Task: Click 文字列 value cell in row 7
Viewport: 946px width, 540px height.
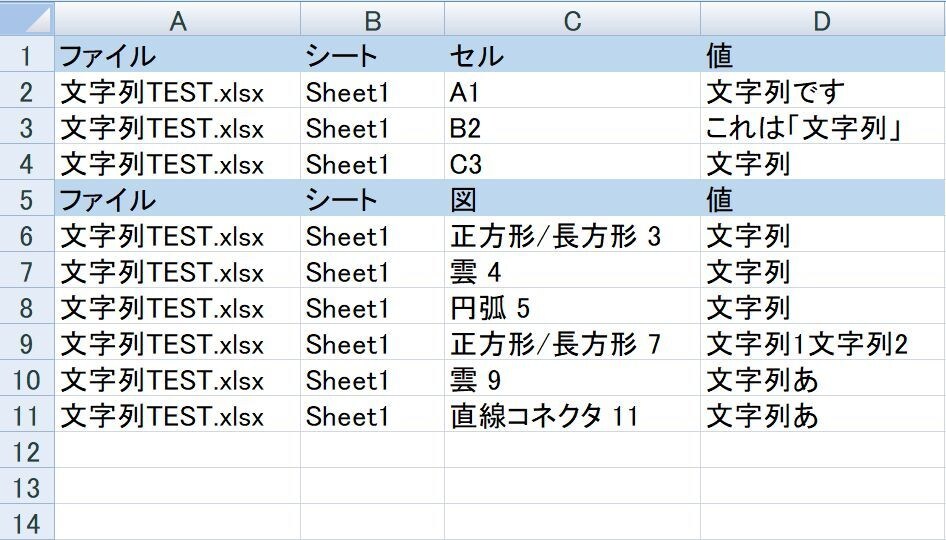Action: click(x=823, y=270)
